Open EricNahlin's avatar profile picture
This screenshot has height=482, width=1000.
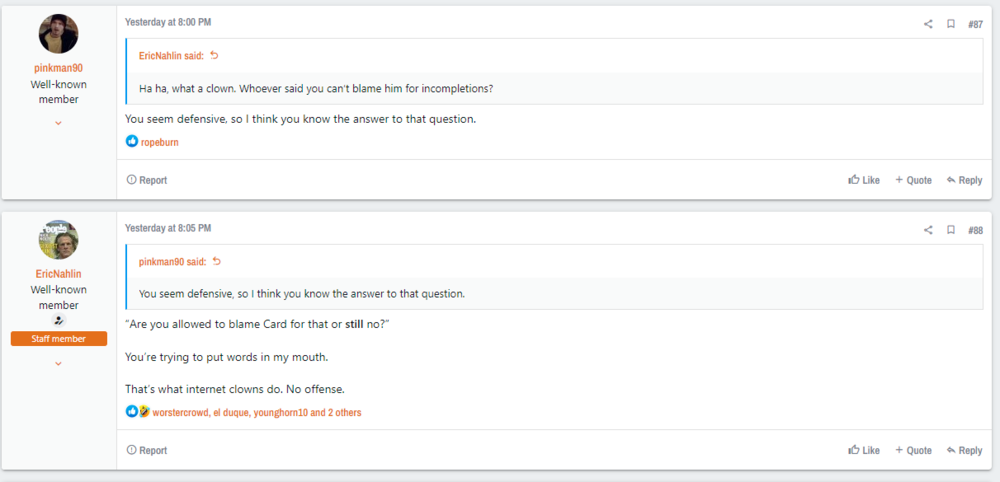(58, 240)
